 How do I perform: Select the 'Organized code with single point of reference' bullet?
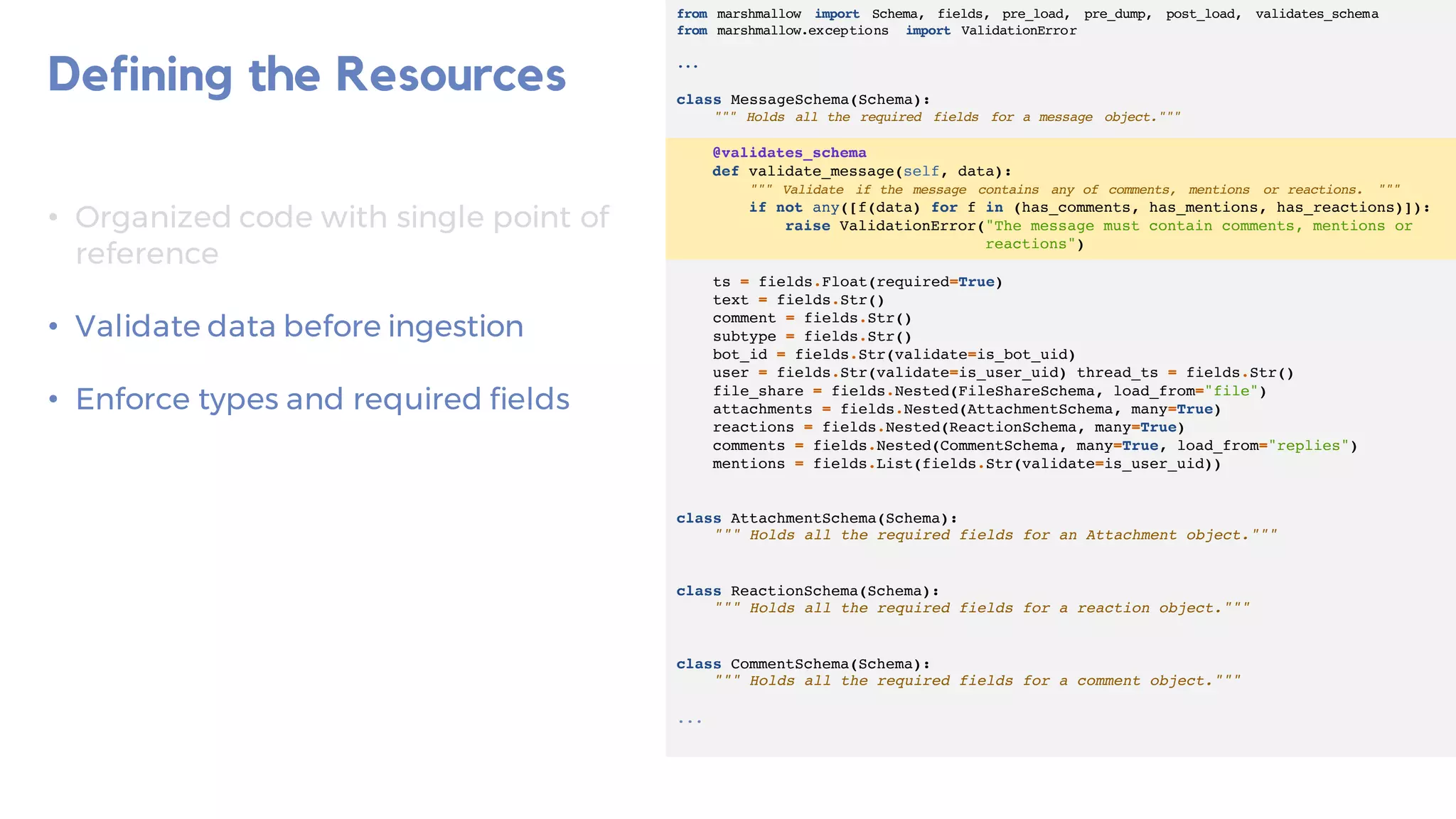click(341, 235)
